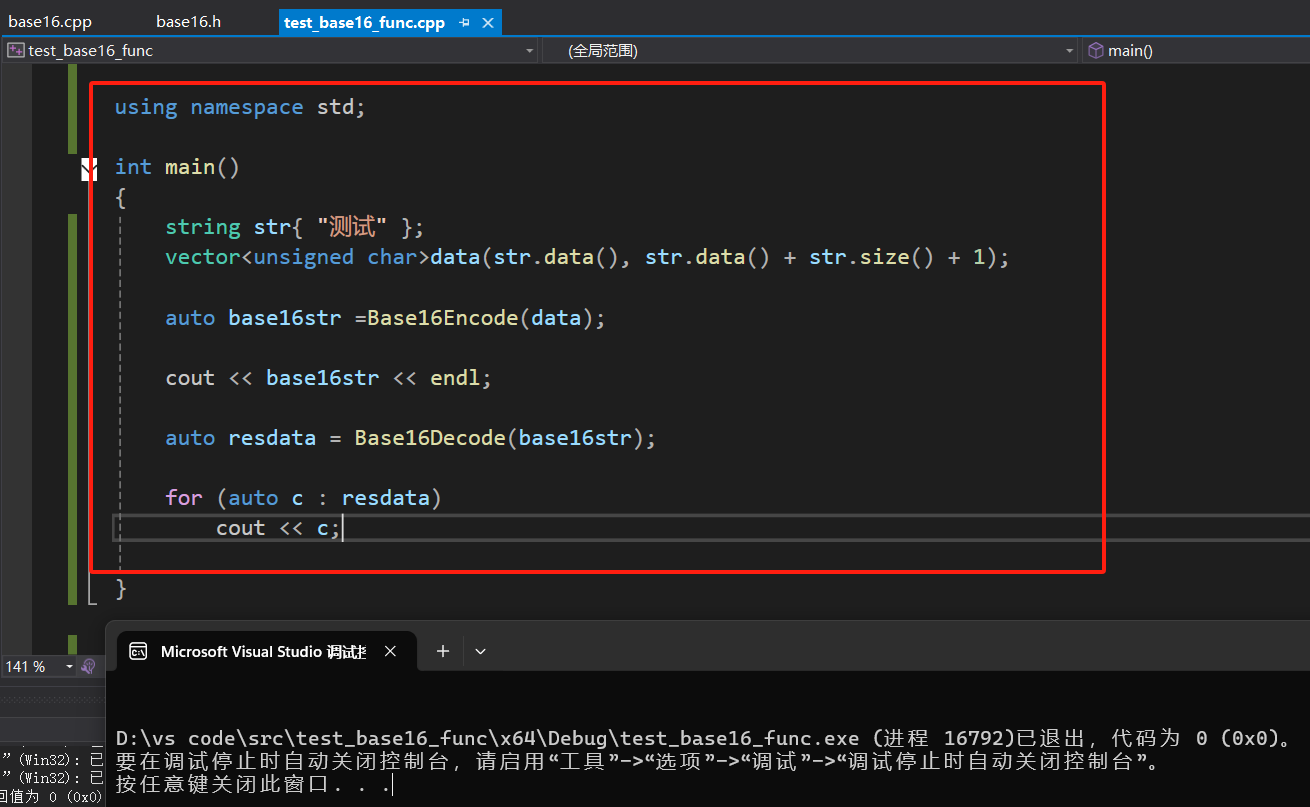Expand the terminal profiles dropdown chevron
The height and width of the screenshot is (807, 1310).
point(480,651)
